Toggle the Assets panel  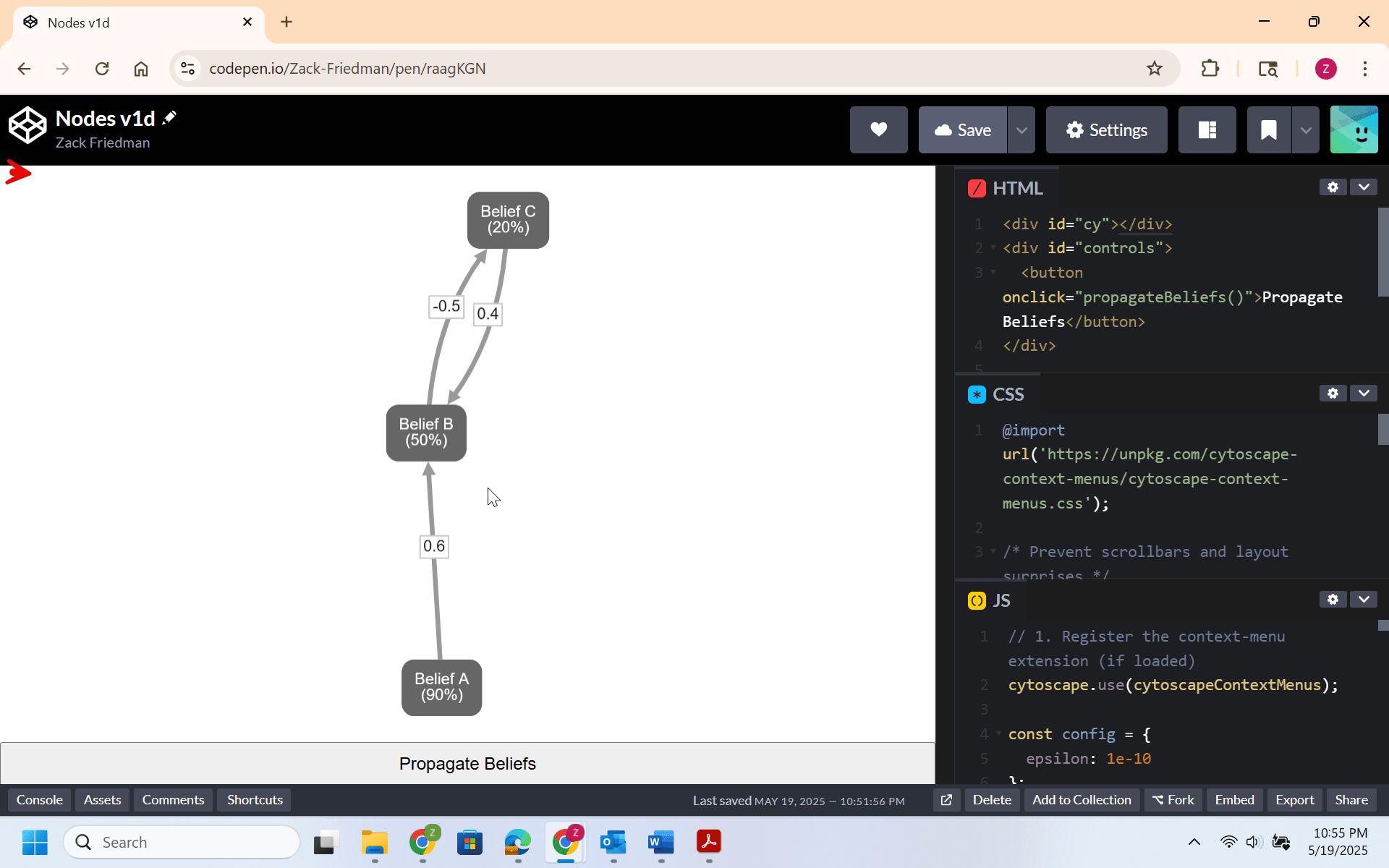coord(102,800)
